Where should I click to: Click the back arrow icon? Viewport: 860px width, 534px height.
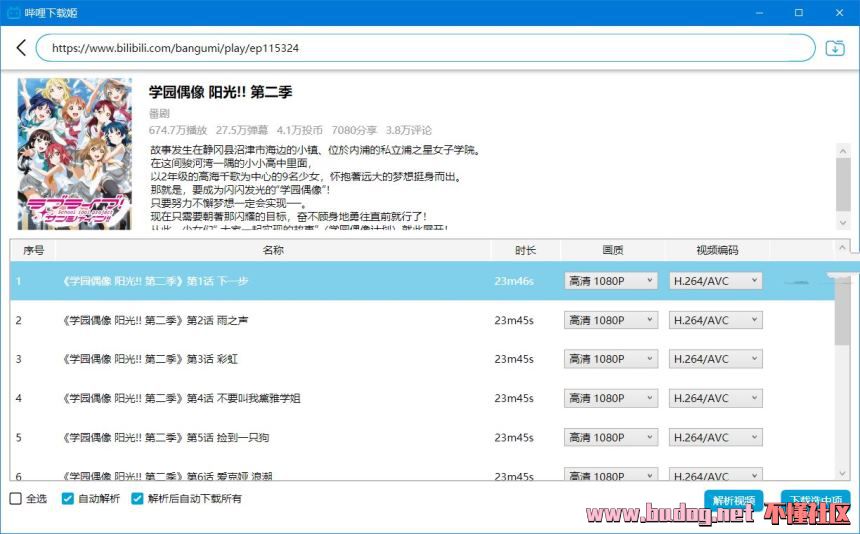coord(21,48)
